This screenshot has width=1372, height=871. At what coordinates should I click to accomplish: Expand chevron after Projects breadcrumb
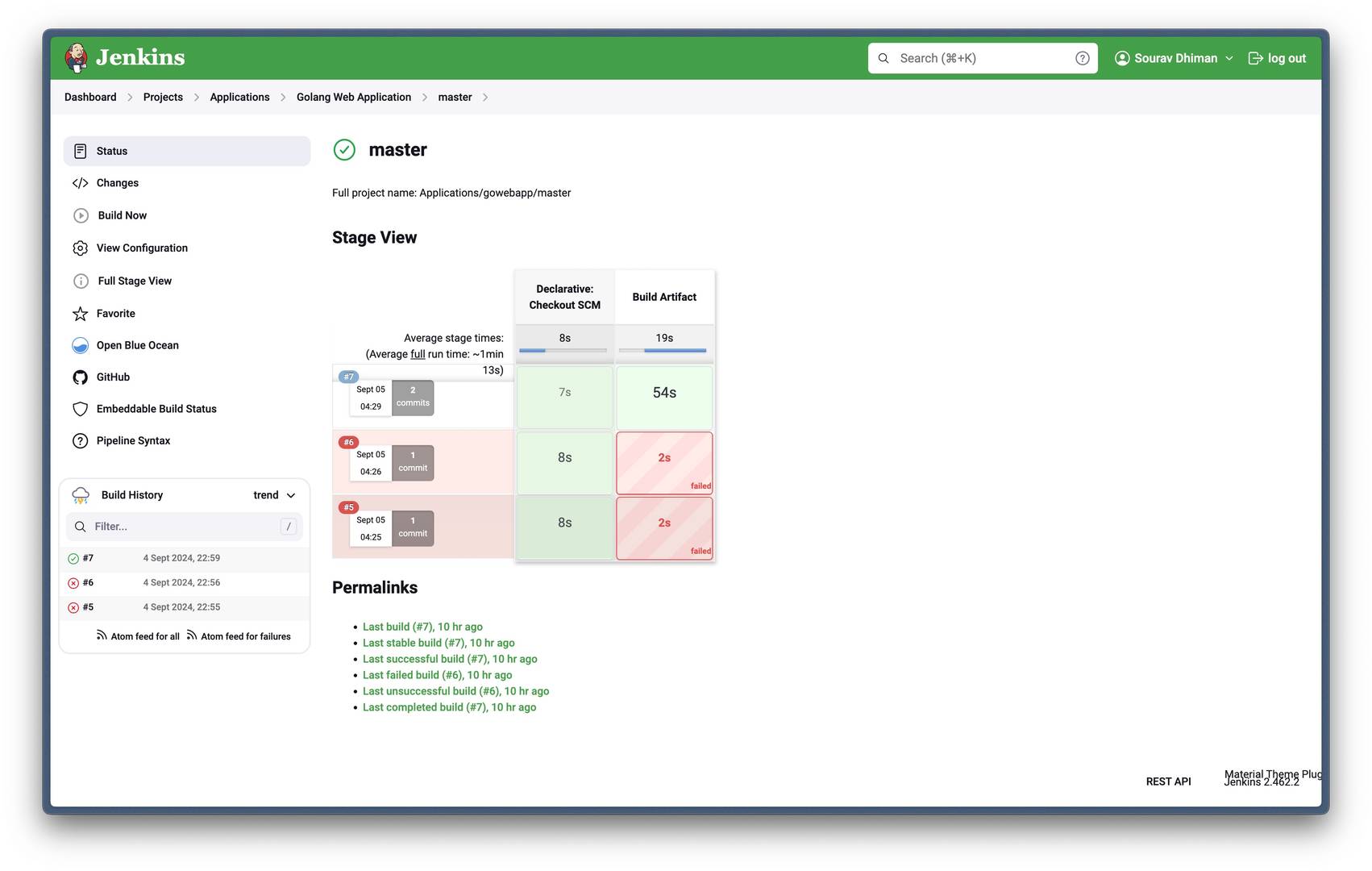[197, 97]
